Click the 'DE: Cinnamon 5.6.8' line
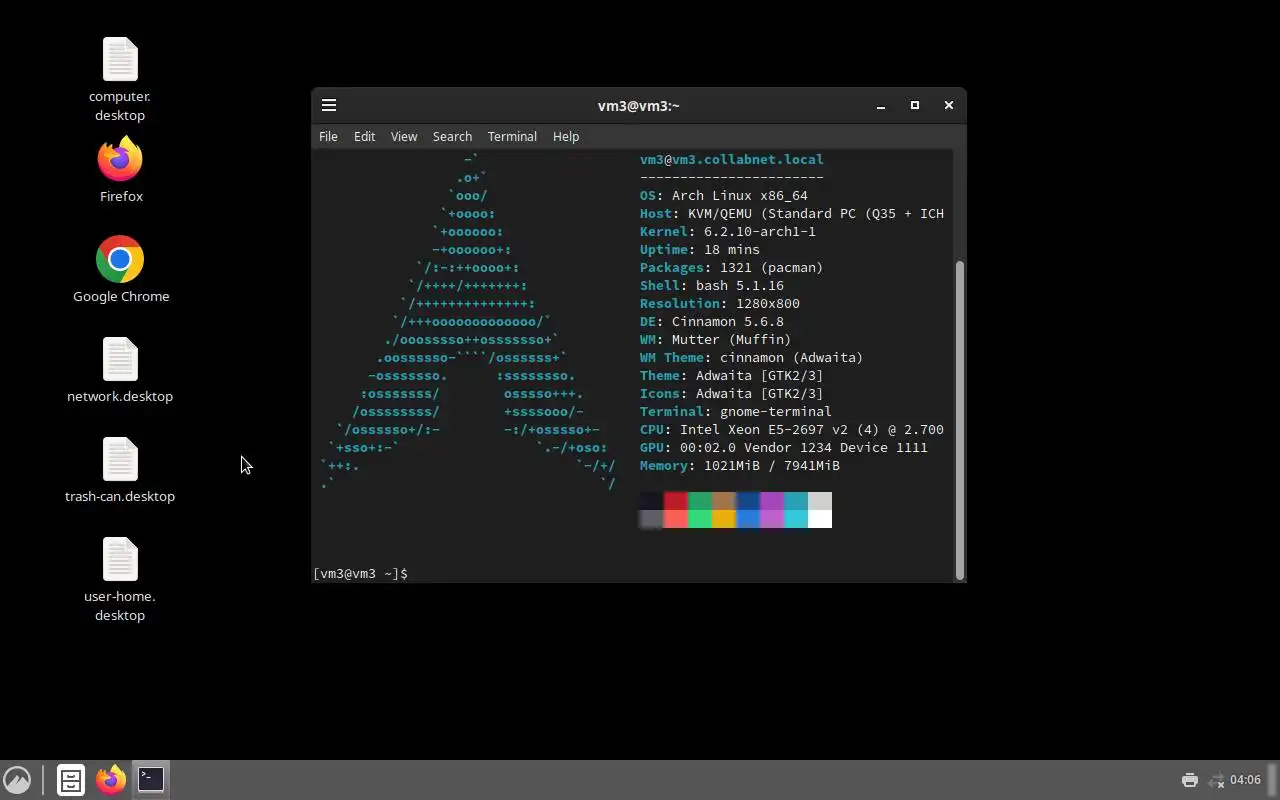The width and height of the screenshot is (1280, 800). (x=712, y=322)
